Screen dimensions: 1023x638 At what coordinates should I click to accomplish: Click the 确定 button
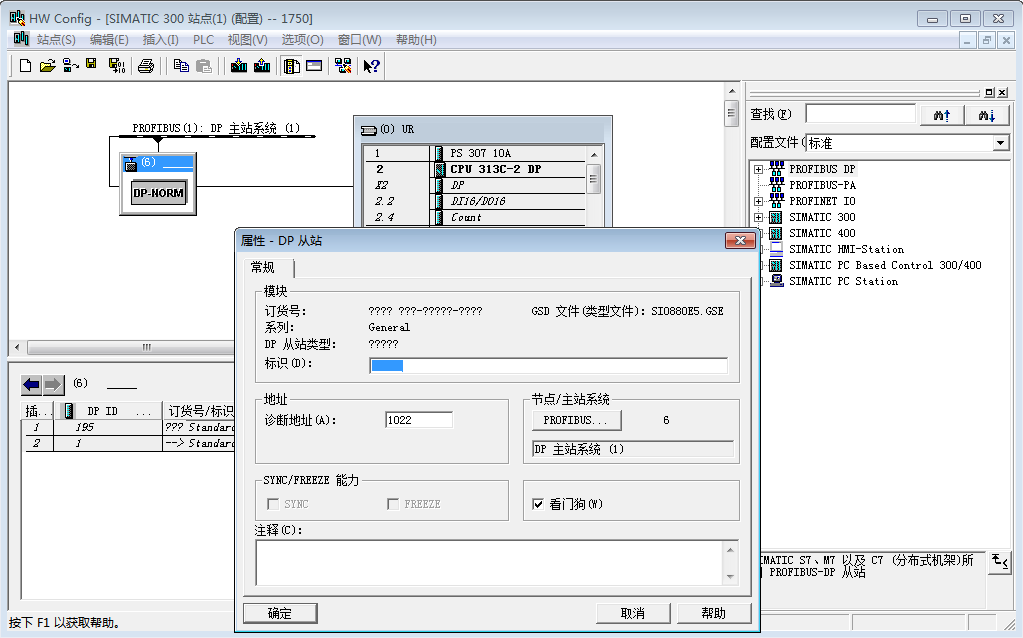[x=280, y=613]
